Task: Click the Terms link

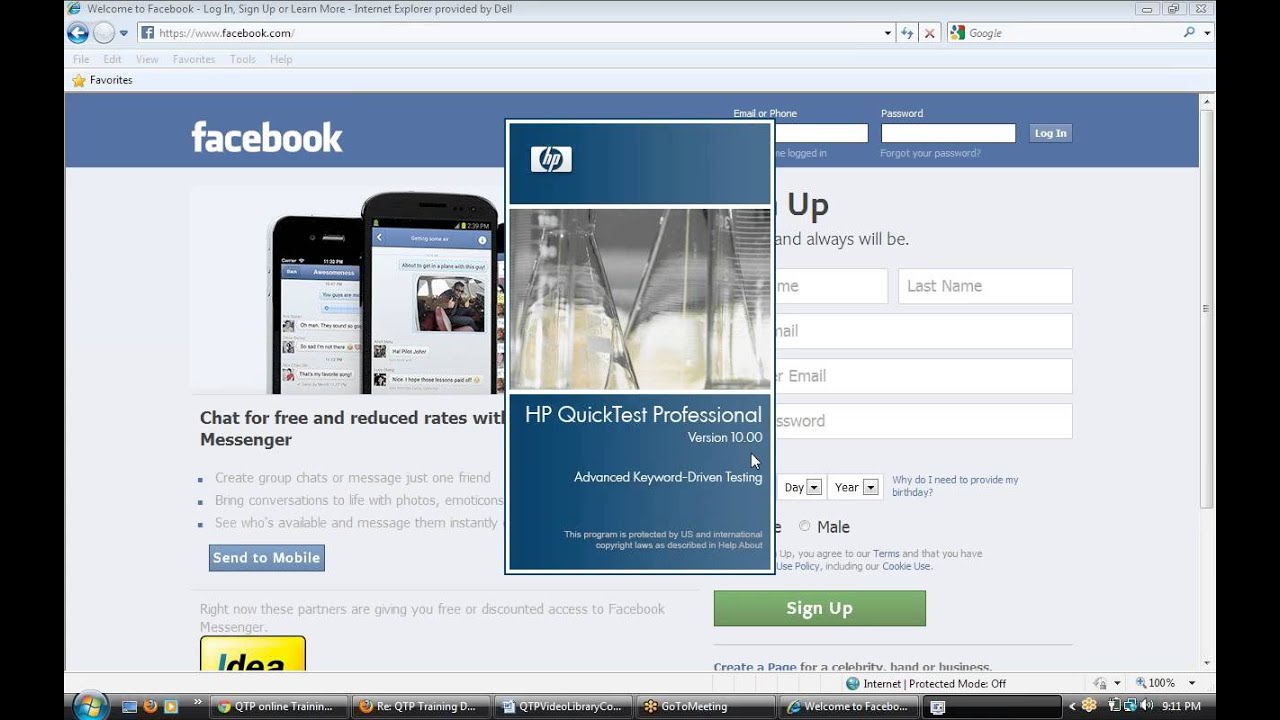Action: (886, 553)
